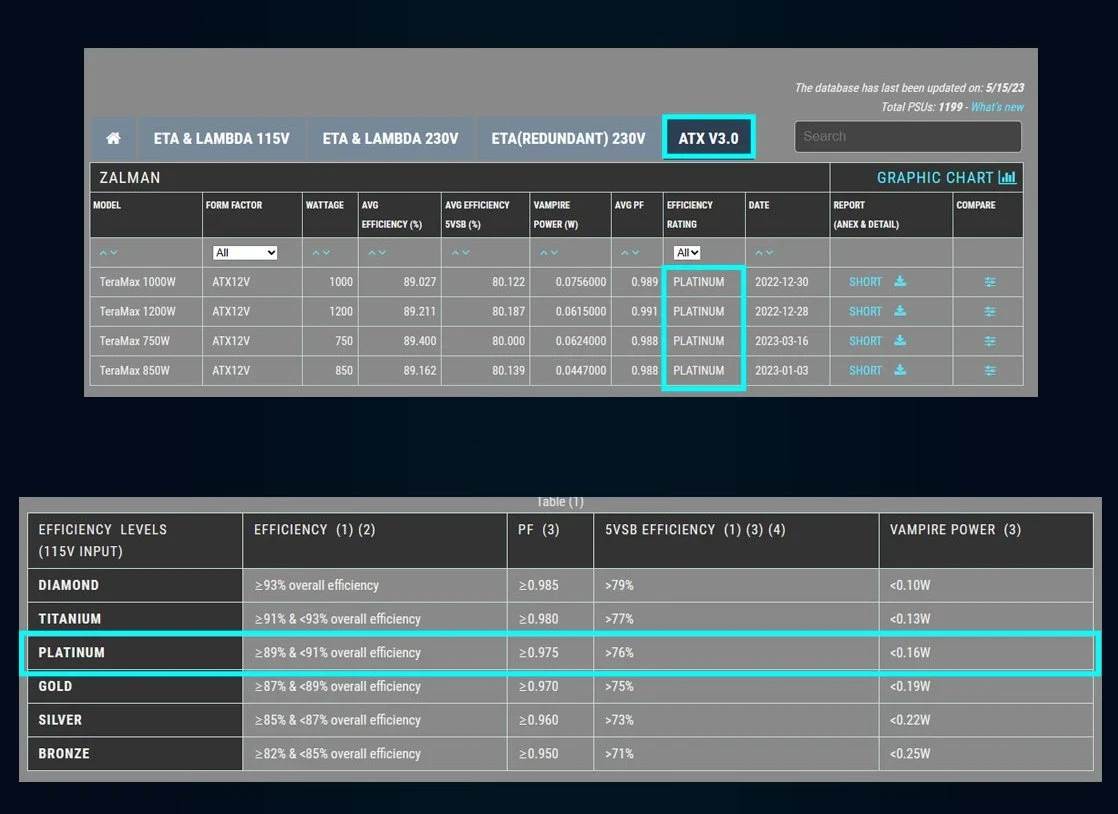Viewport: 1118px width, 814px height.
Task: Click the "What's new" link
Action: [x=997, y=107]
